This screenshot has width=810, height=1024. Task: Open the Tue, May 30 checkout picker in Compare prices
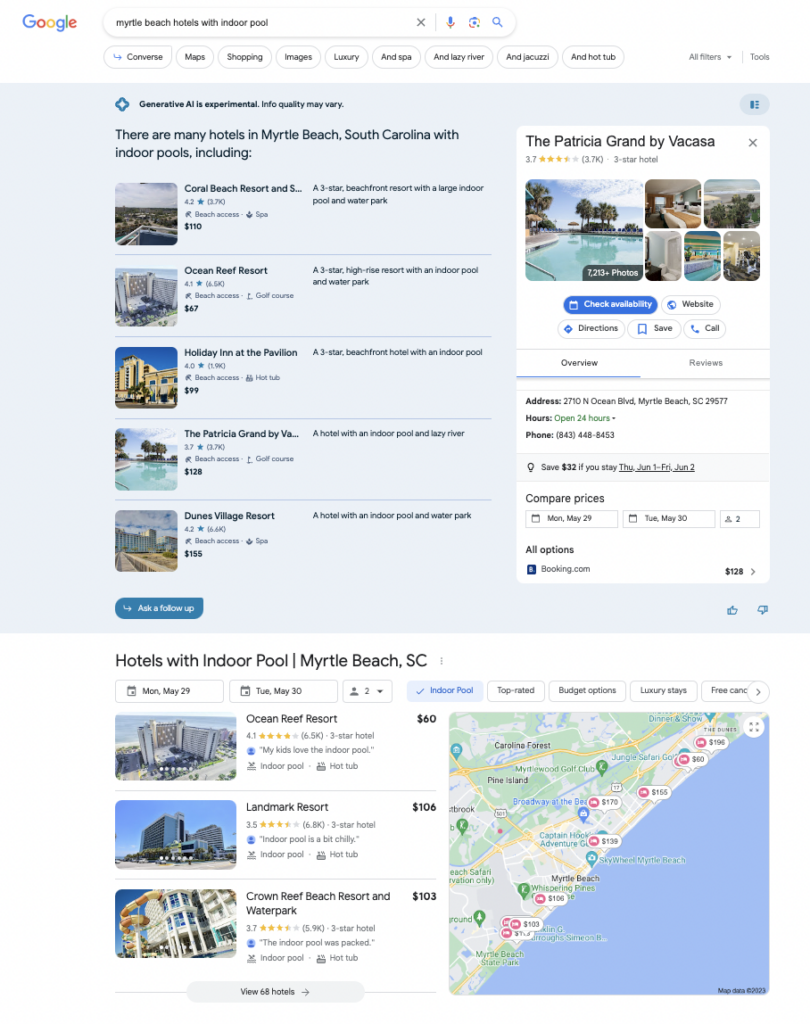pyautogui.click(x=668, y=519)
